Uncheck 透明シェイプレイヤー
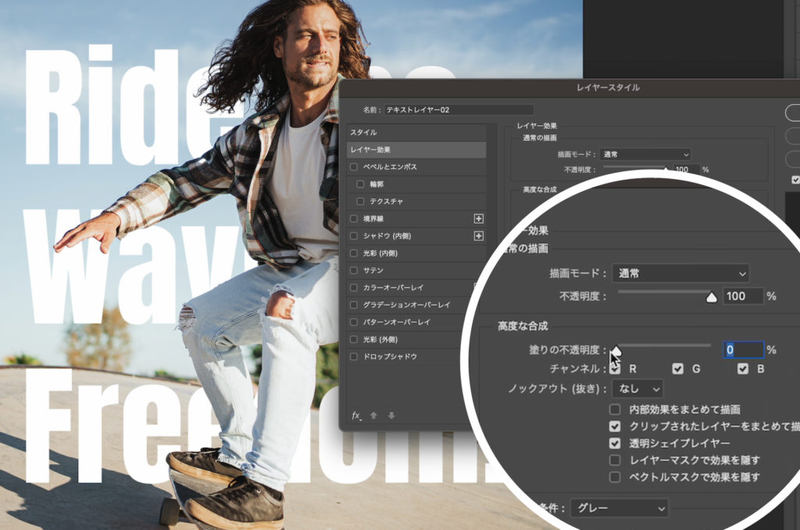 615,443
